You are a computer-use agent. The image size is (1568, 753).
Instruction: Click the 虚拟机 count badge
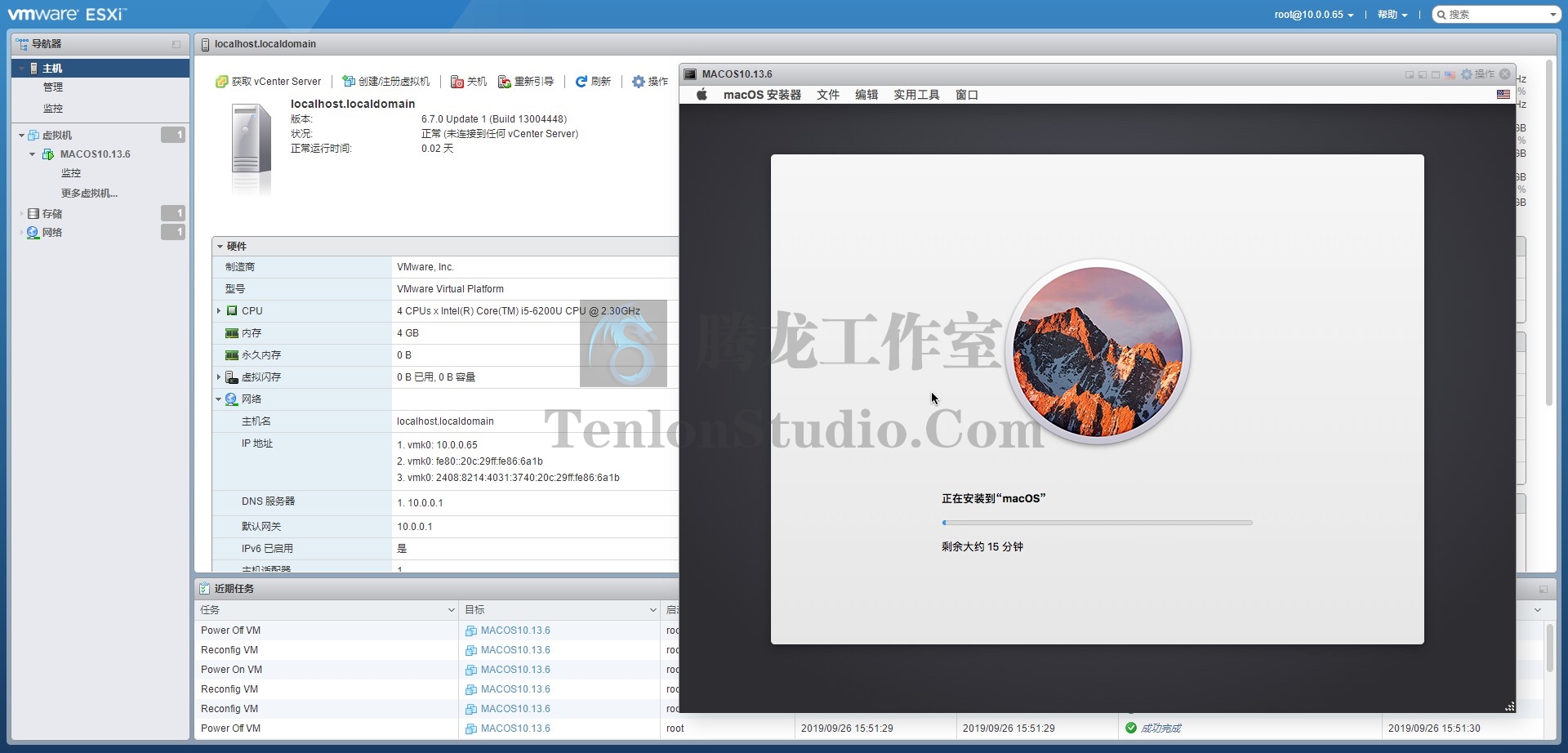(173, 135)
